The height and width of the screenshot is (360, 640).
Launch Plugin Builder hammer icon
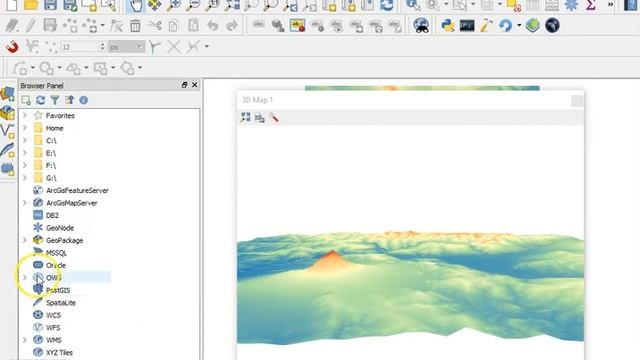coord(486,26)
